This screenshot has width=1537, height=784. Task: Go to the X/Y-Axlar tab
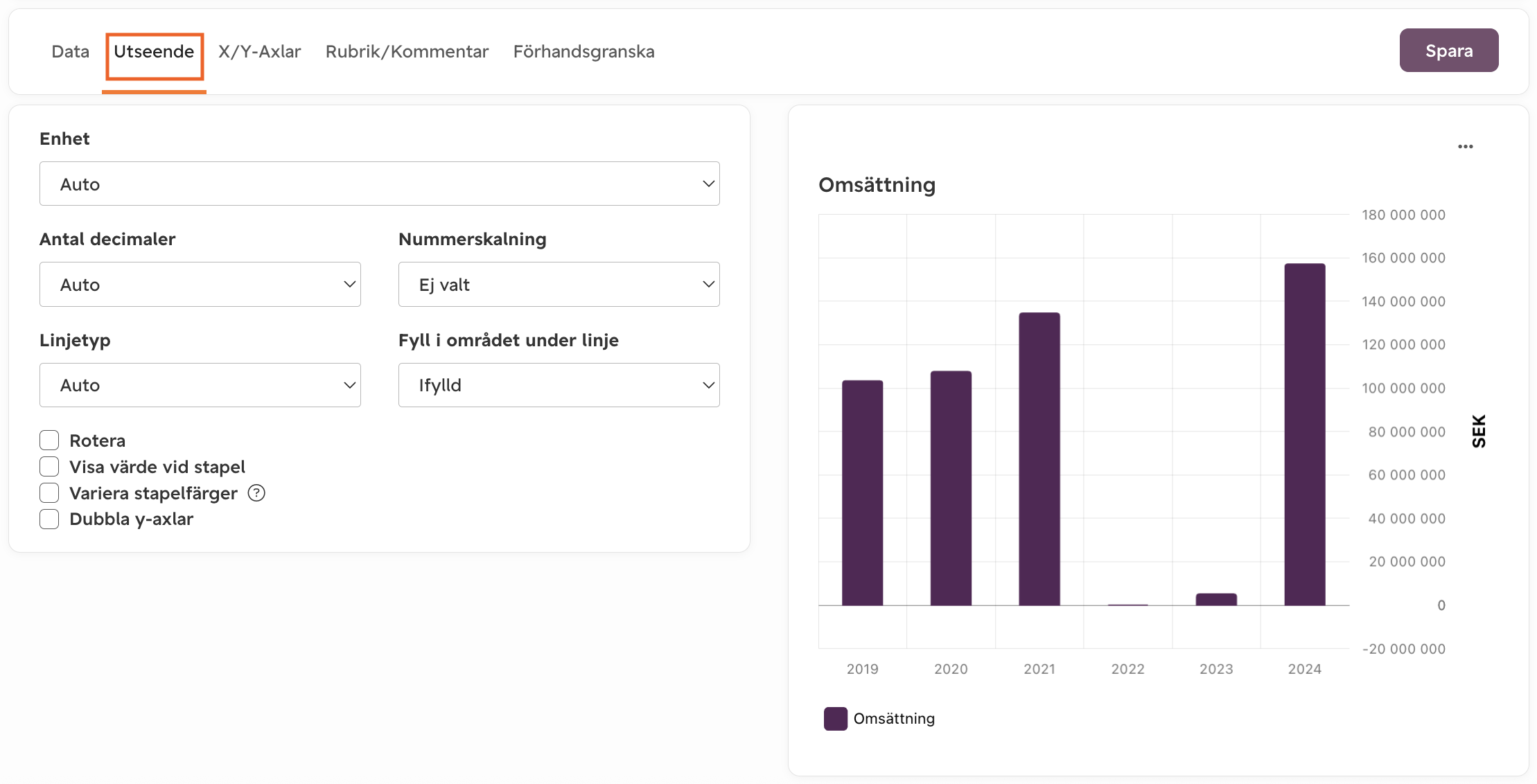click(259, 51)
